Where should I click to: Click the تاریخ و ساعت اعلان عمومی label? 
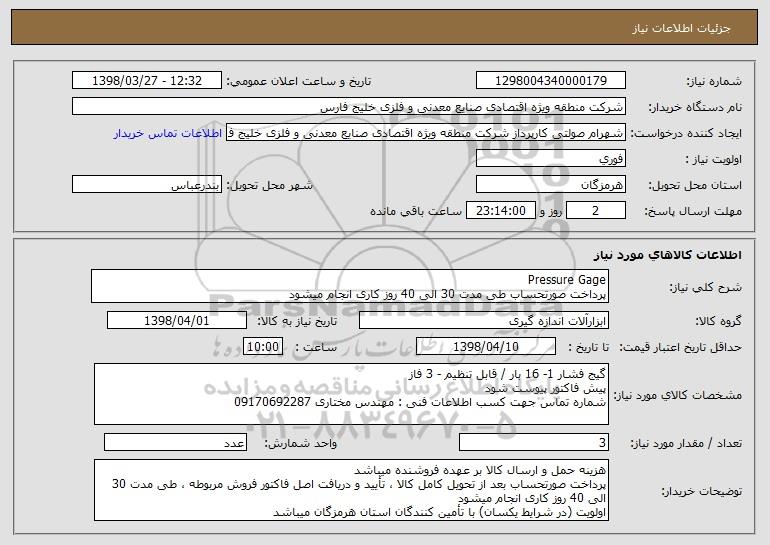[x=299, y=81]
